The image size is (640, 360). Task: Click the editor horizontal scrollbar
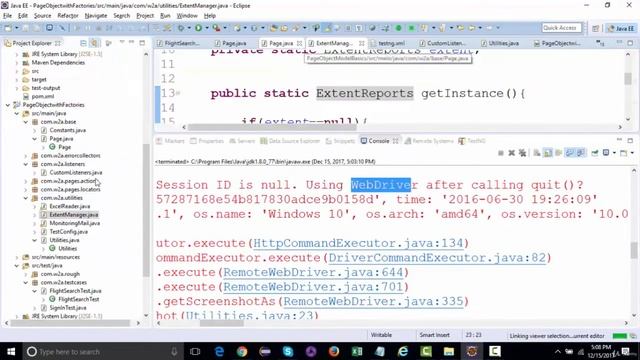click(272, 127)
